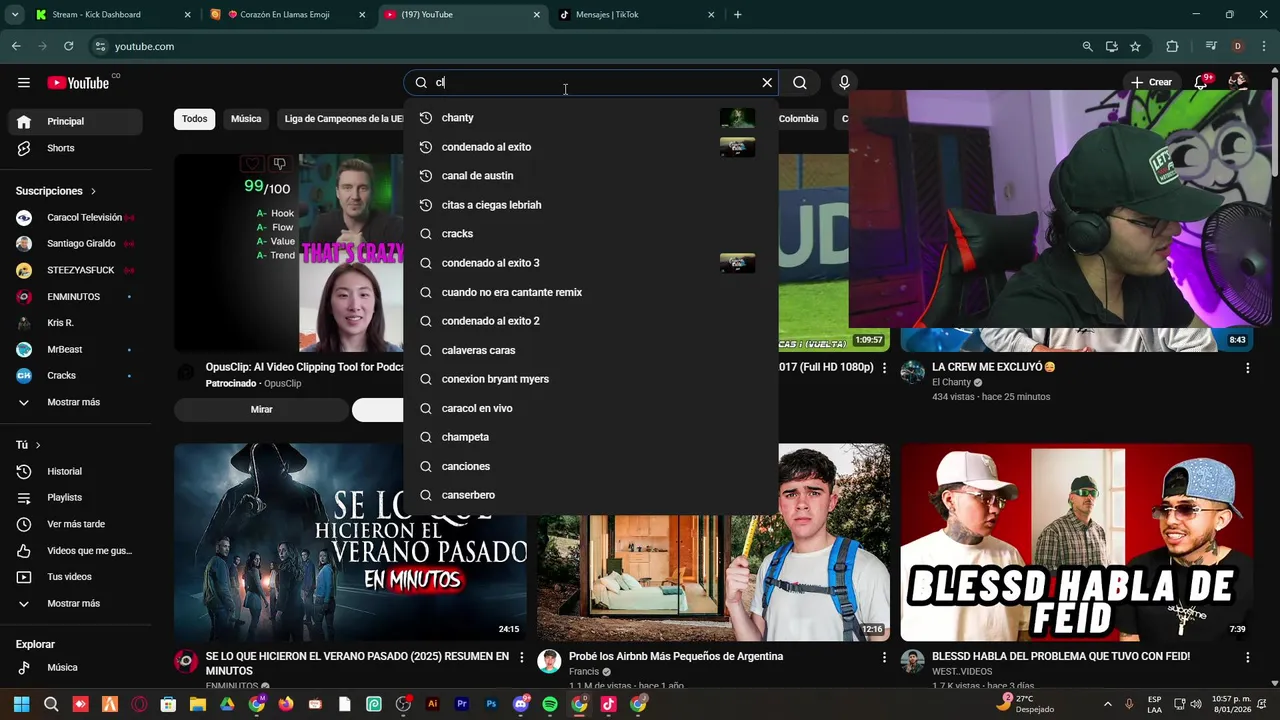The width and height of the screenshot is (1280, 720).
Task: Open Videos que me gustan
Action: click(77, 550)
